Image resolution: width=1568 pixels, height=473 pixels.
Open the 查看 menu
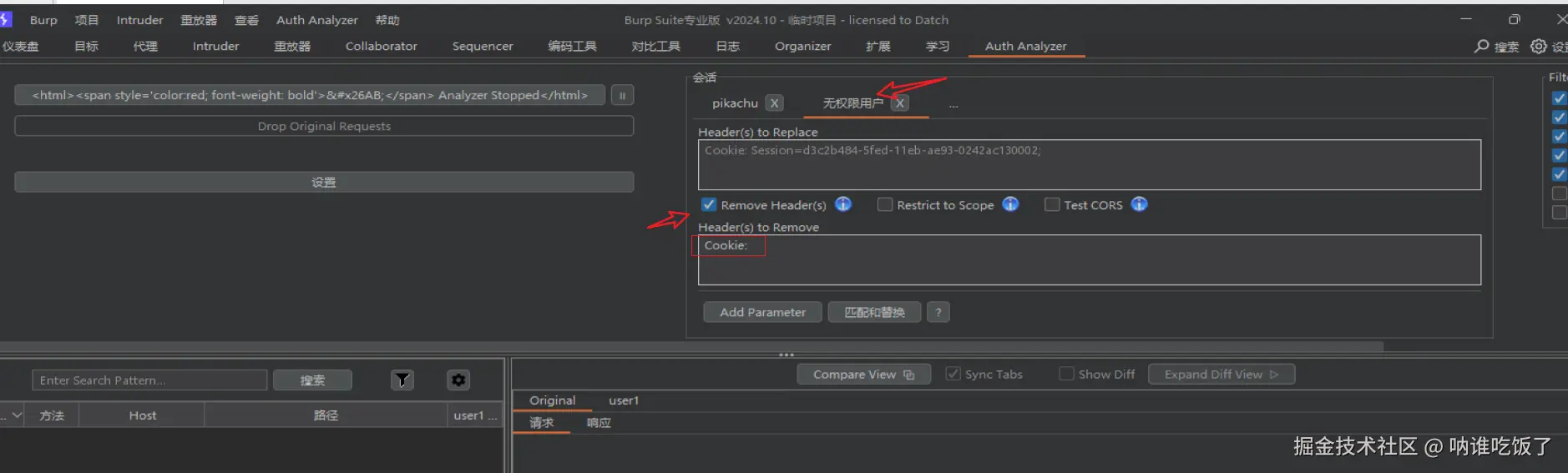246,20
